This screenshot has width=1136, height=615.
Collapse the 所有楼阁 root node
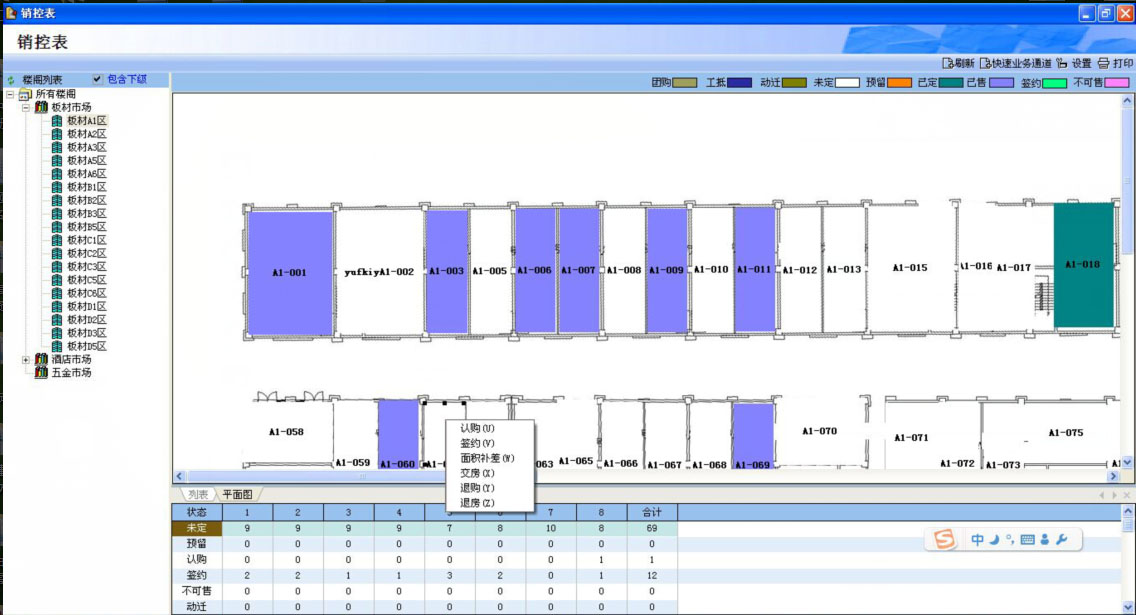[x=10, y=94]
